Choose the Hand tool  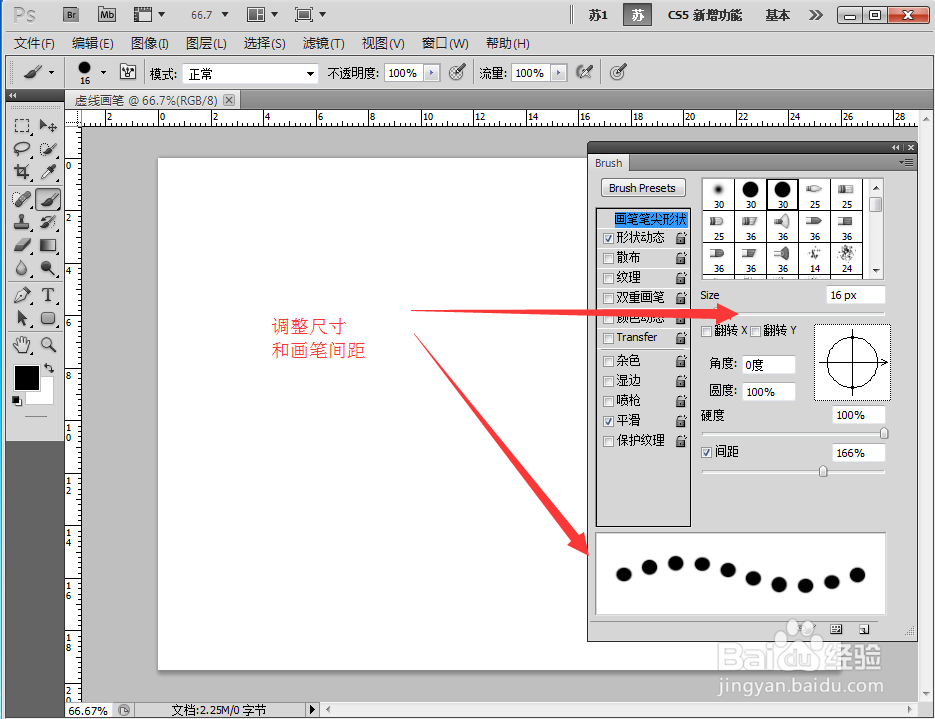22,345
